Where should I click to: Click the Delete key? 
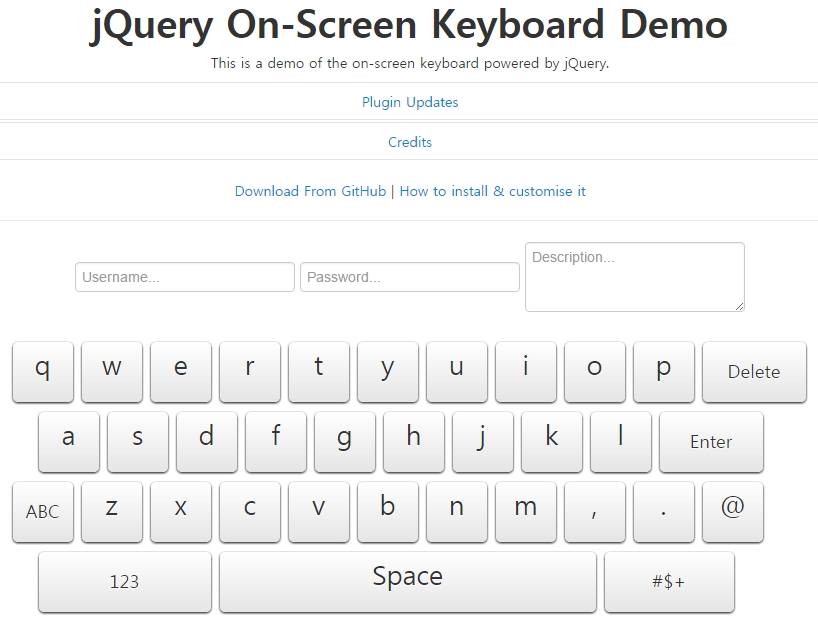[754, 372]
